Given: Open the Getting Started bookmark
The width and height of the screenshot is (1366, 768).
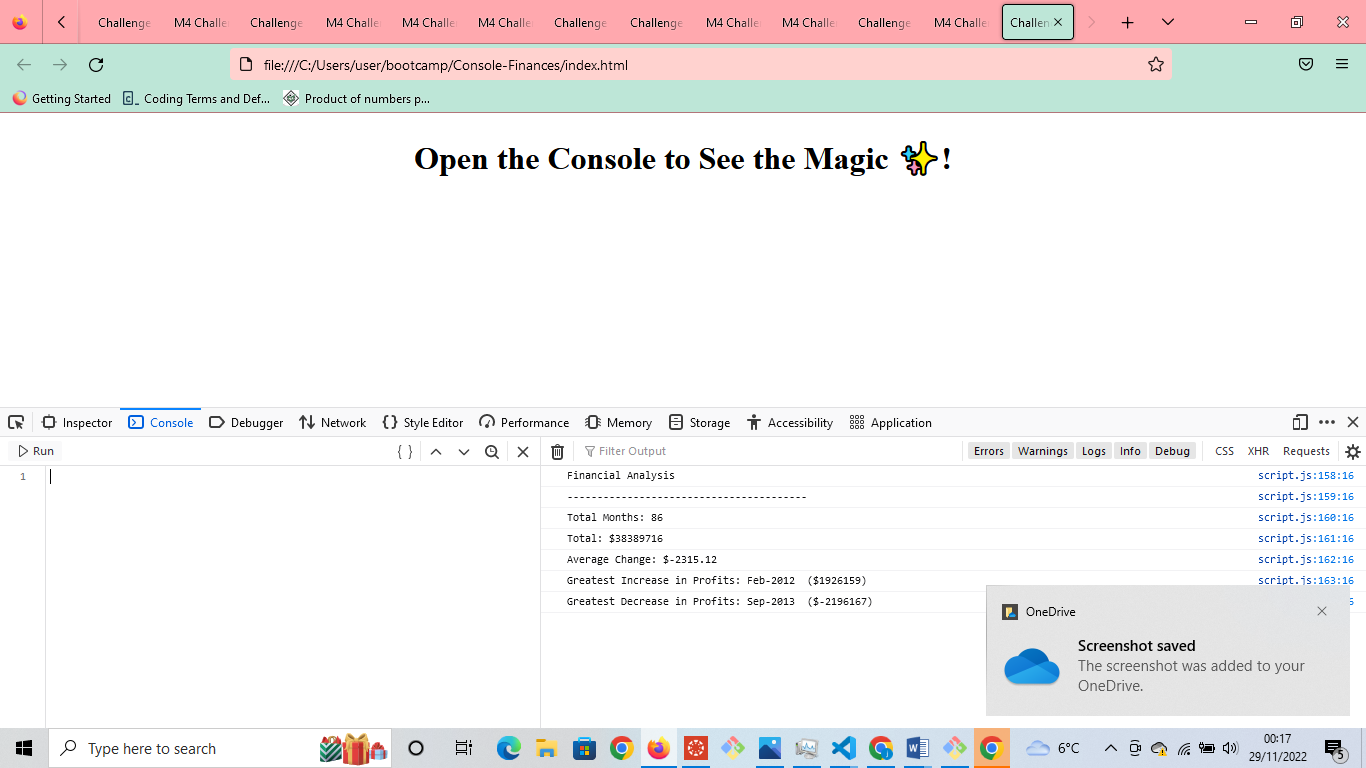Looking at the screenshot, I should [x=62, y=99].
